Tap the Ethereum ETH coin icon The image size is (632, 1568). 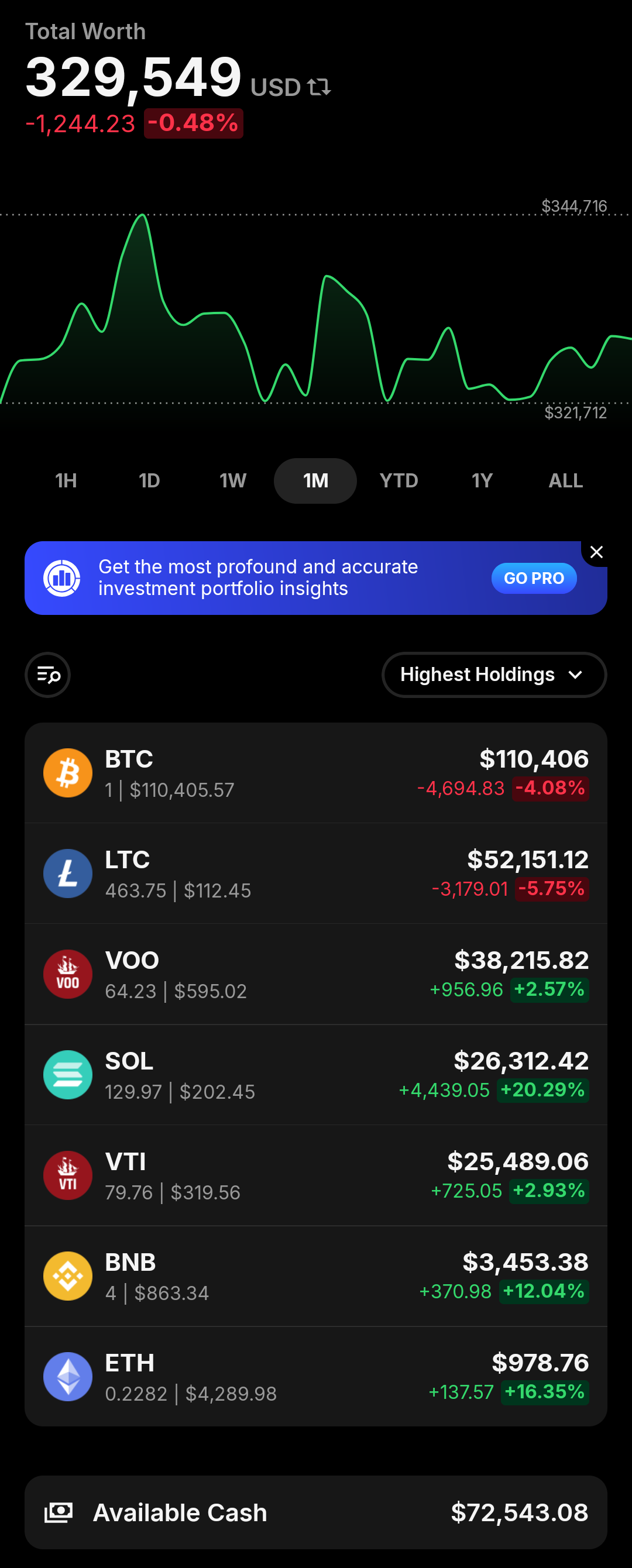tap(67, 1376)
